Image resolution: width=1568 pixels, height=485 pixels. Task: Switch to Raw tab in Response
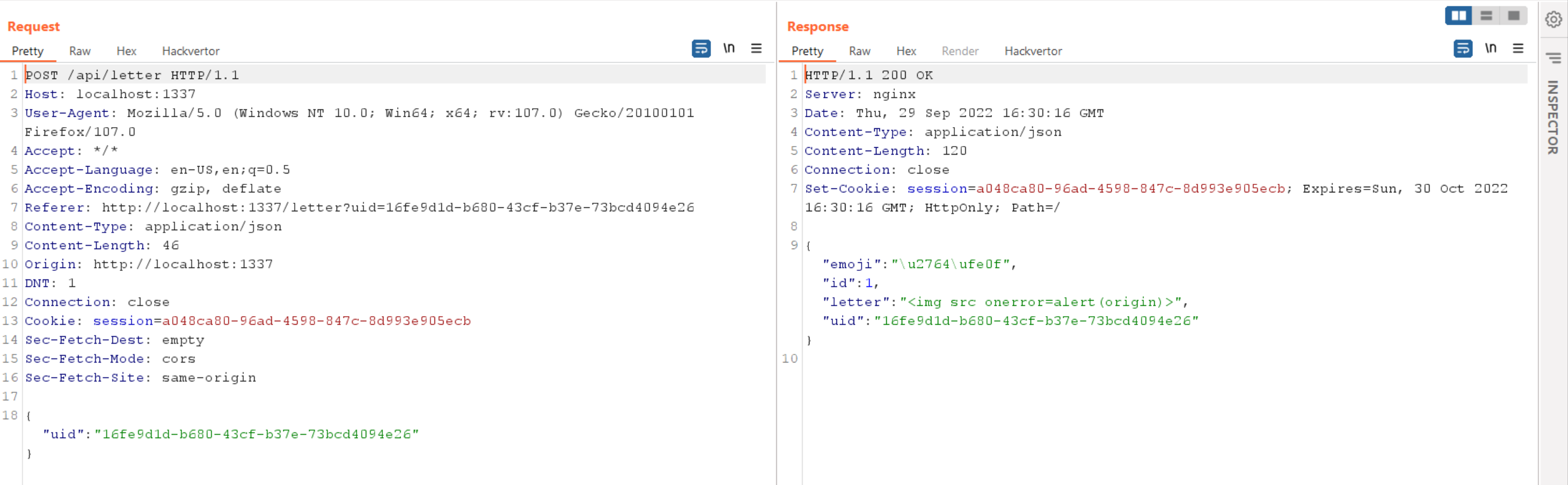click(x=859, y=51)
